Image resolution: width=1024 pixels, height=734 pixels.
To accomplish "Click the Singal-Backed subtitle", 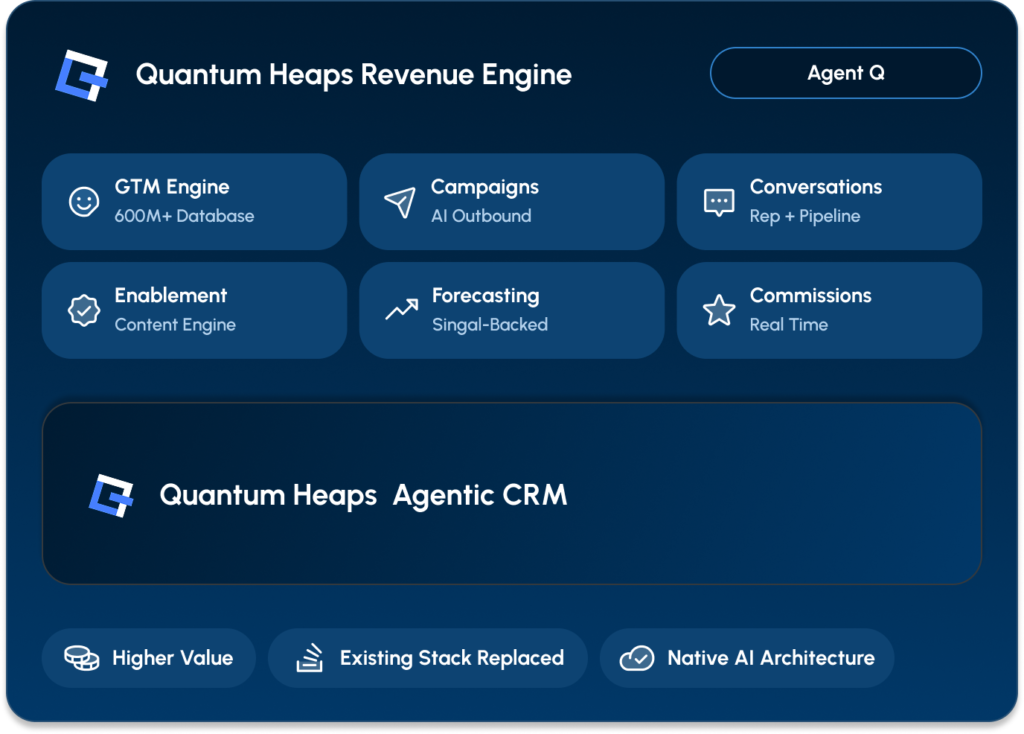I will (490, 325).
